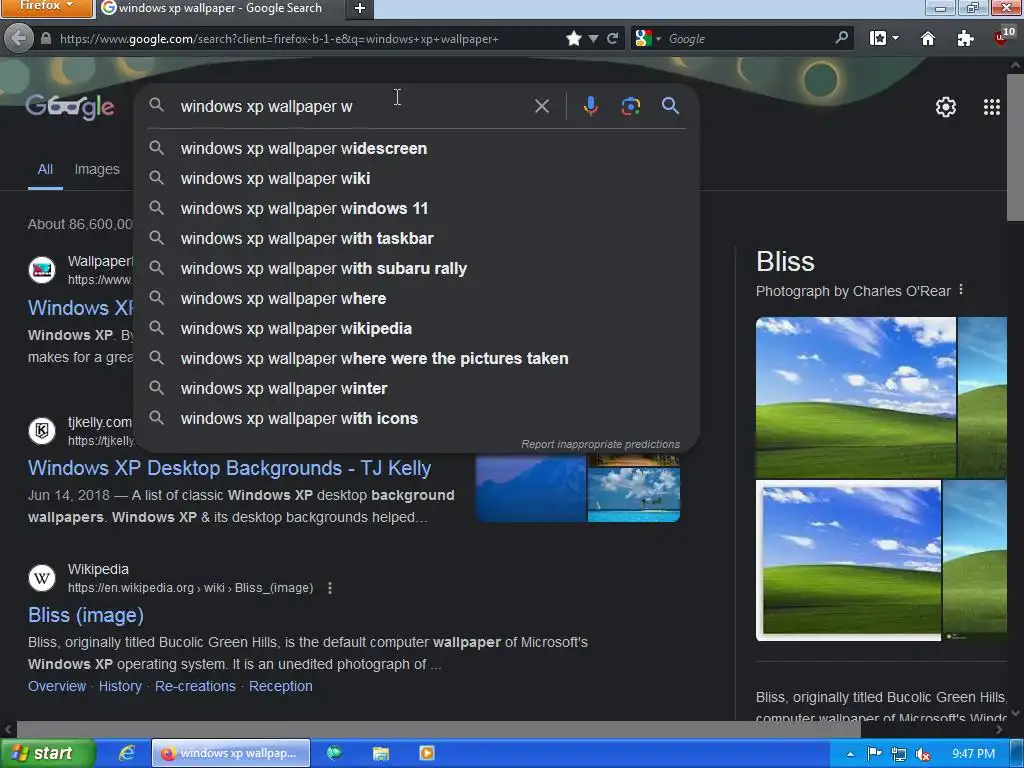The image size is (1024, 768).
Task: Click the tjkelly.com site favicon
Action: [x=42, y=430]
